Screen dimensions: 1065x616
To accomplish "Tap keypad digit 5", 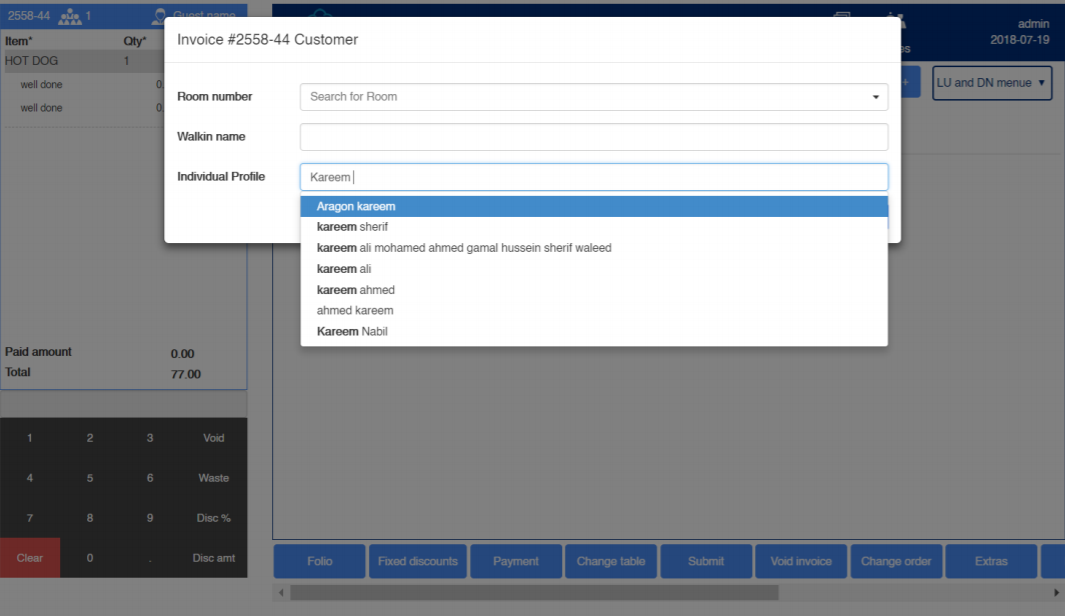I will 90,478.
